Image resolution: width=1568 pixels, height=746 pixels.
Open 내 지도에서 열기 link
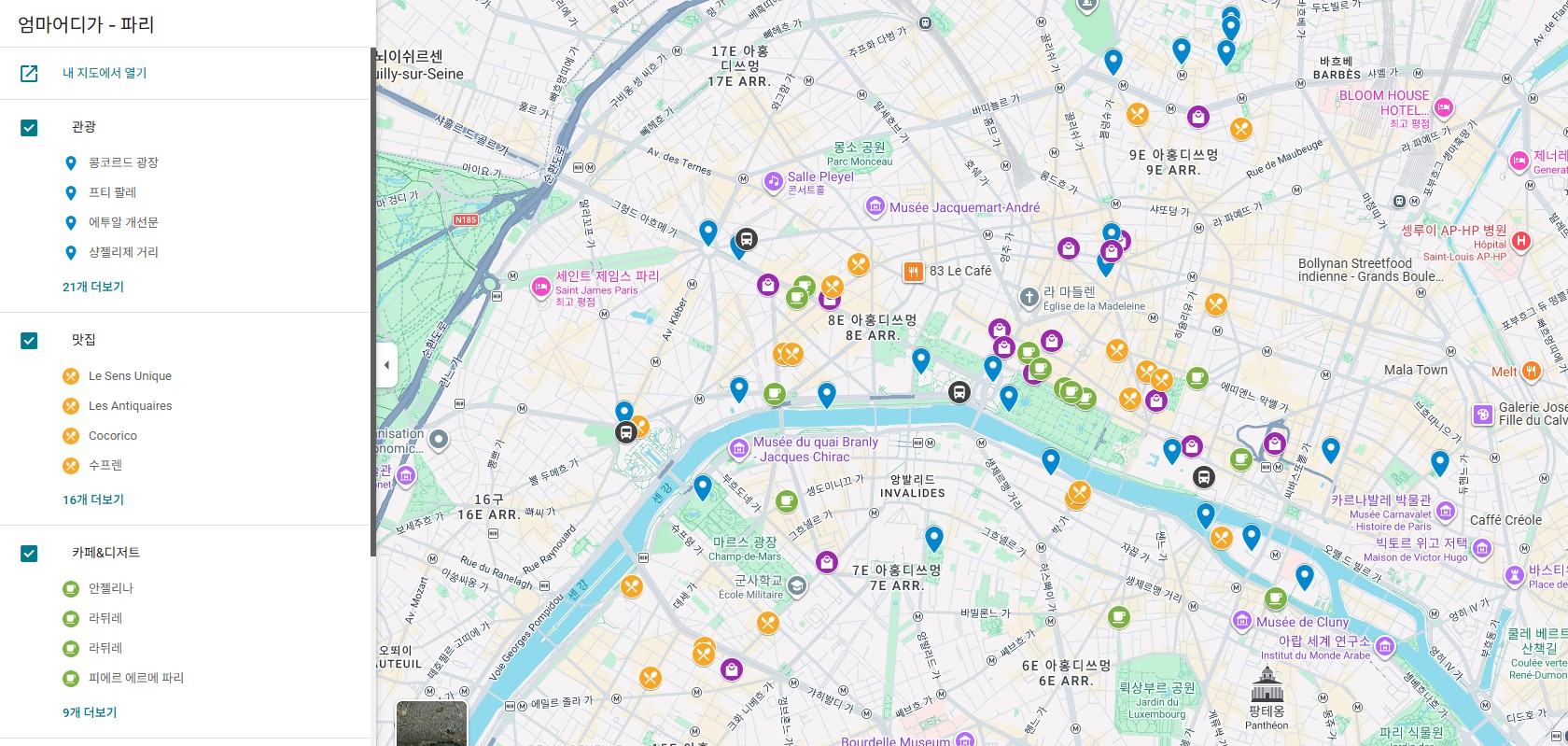[105, 73]
